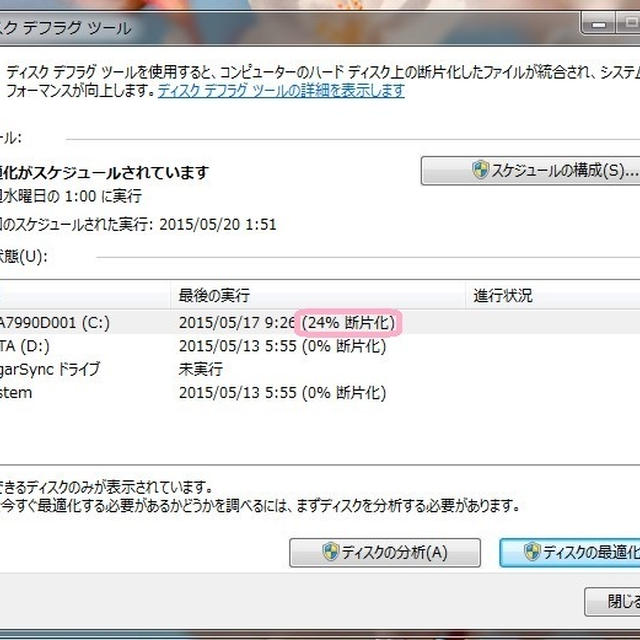The width and height of the screenshot is (640, 640).
Task: Click the 進行状況 column header
Action: [x=553, y=295]
